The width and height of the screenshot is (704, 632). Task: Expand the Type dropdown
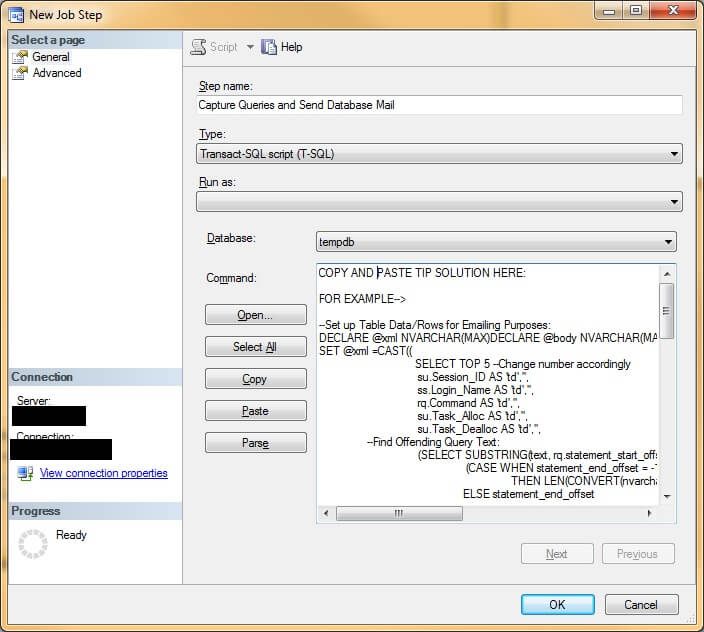439,154
